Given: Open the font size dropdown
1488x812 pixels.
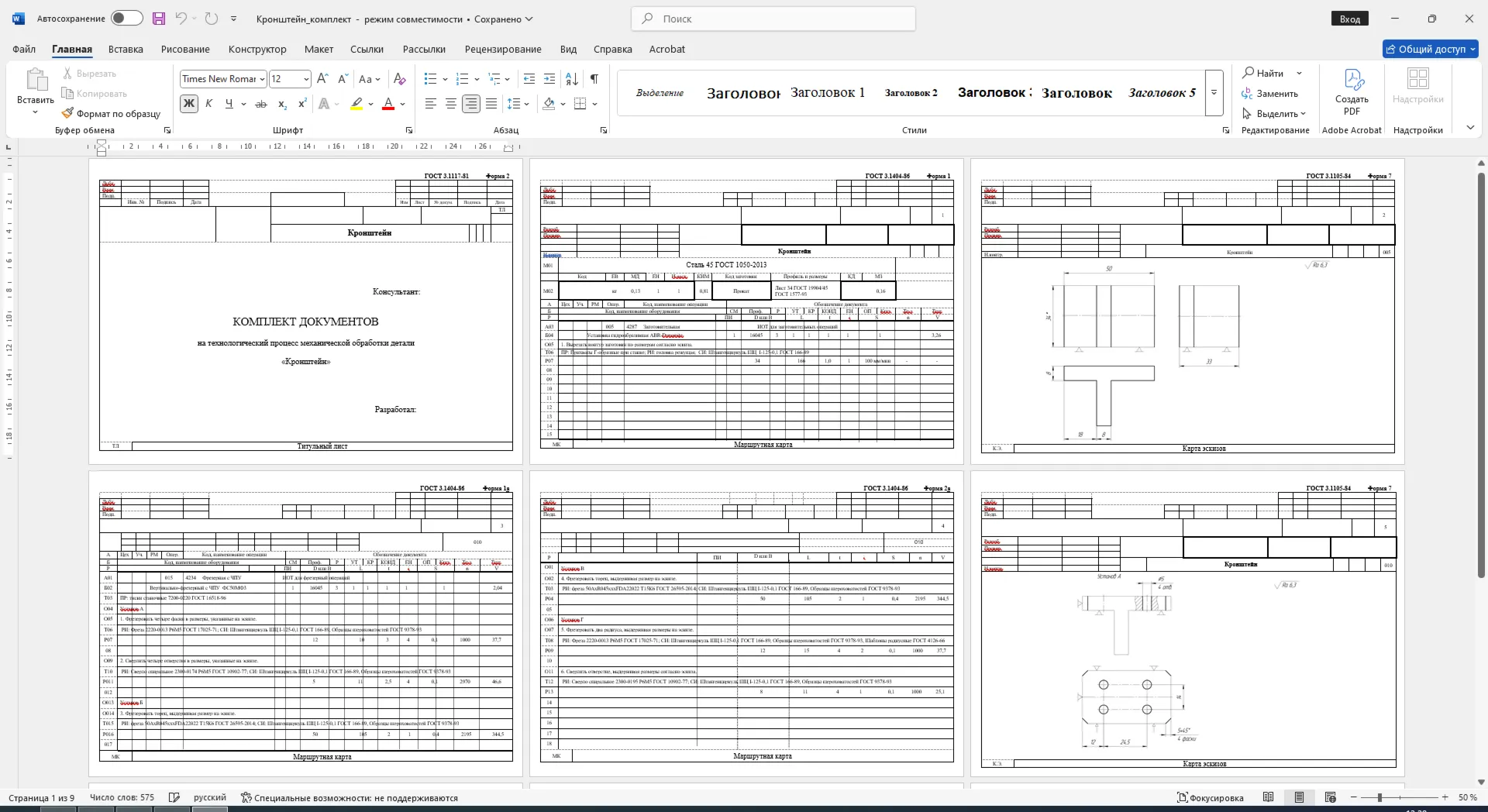Looking at the screenshot, I should [x=306, y=79].
